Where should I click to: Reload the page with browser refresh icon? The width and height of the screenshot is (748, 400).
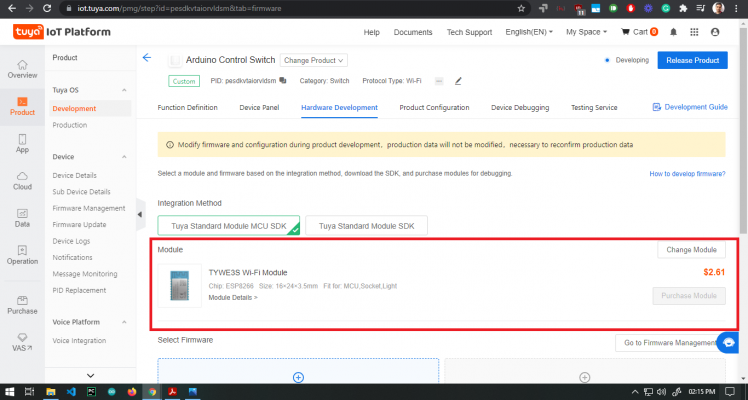pyautogui.click(x=47, y=8)
